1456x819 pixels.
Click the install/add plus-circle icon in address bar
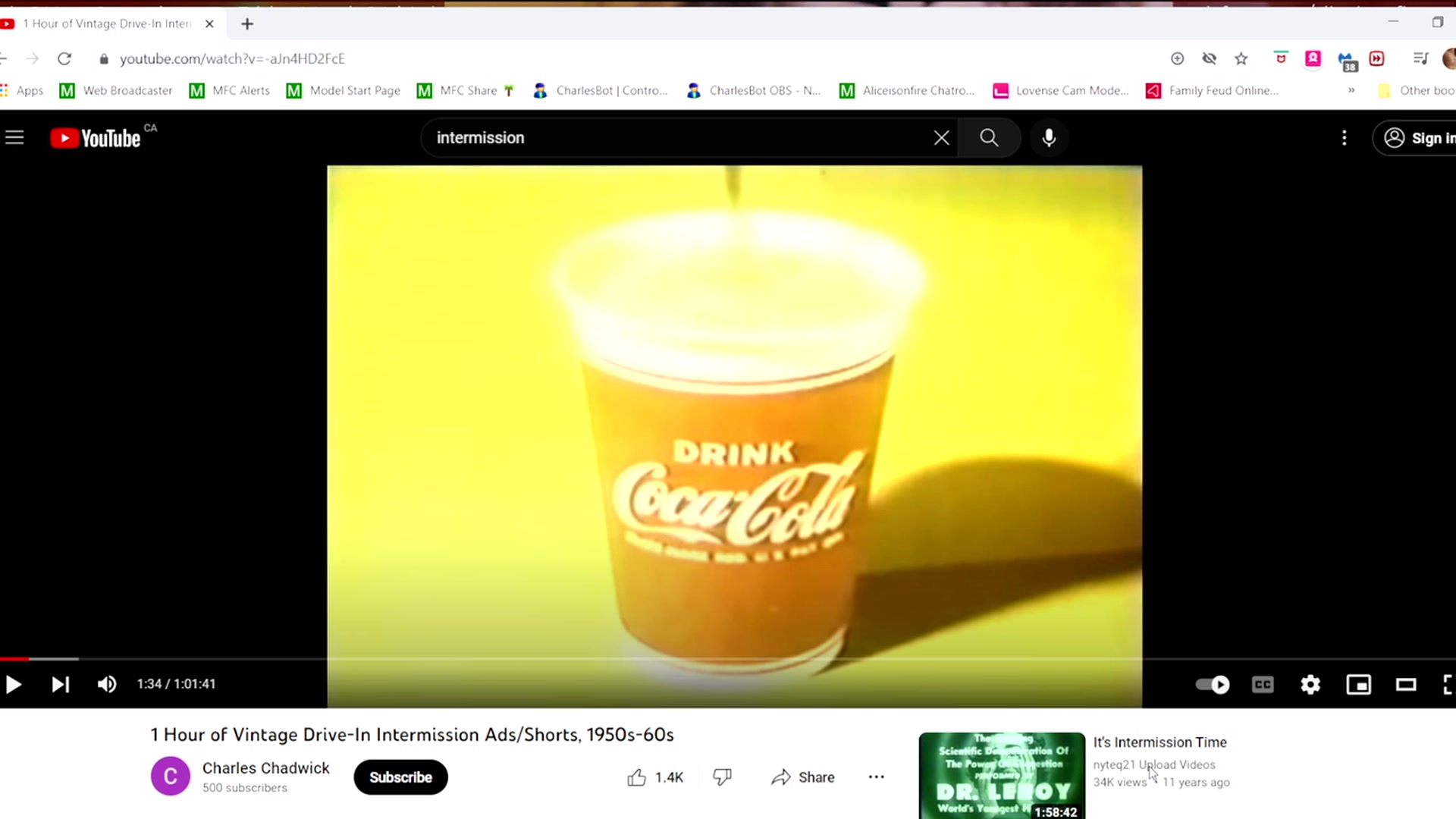click(x=1177, y=58)
